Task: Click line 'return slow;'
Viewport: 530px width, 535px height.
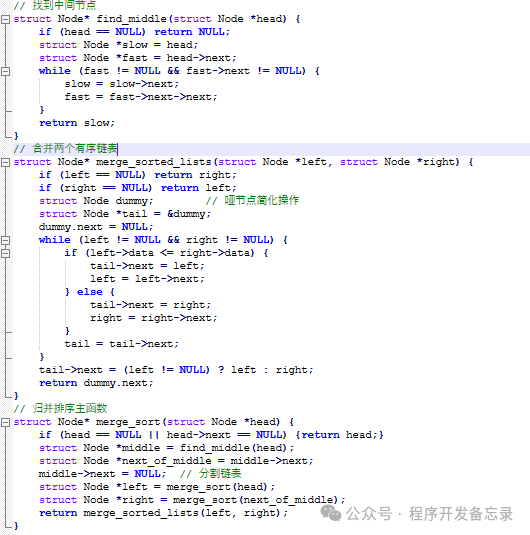Action: (77, 123)
